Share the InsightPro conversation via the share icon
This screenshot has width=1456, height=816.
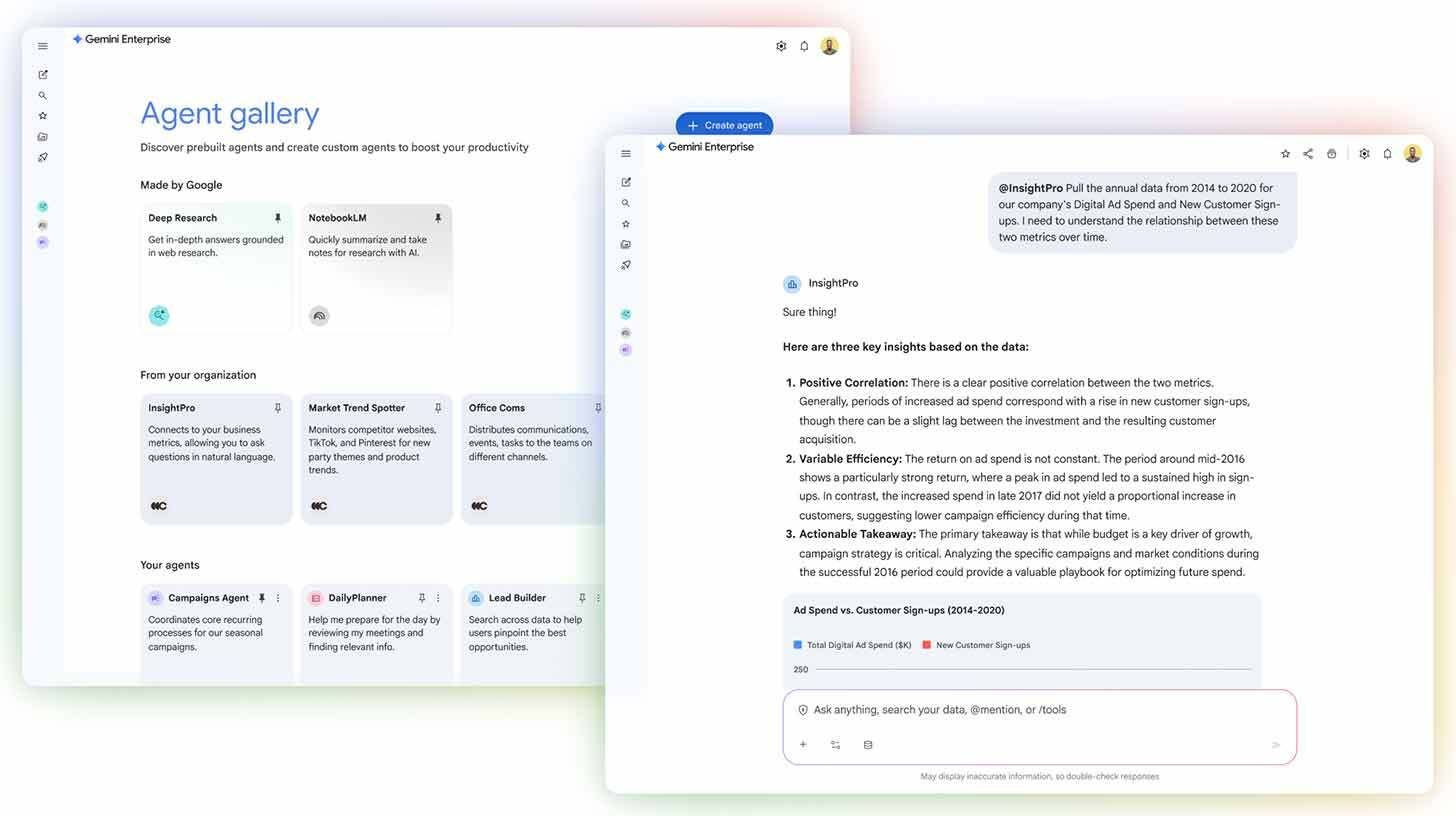1308,153
